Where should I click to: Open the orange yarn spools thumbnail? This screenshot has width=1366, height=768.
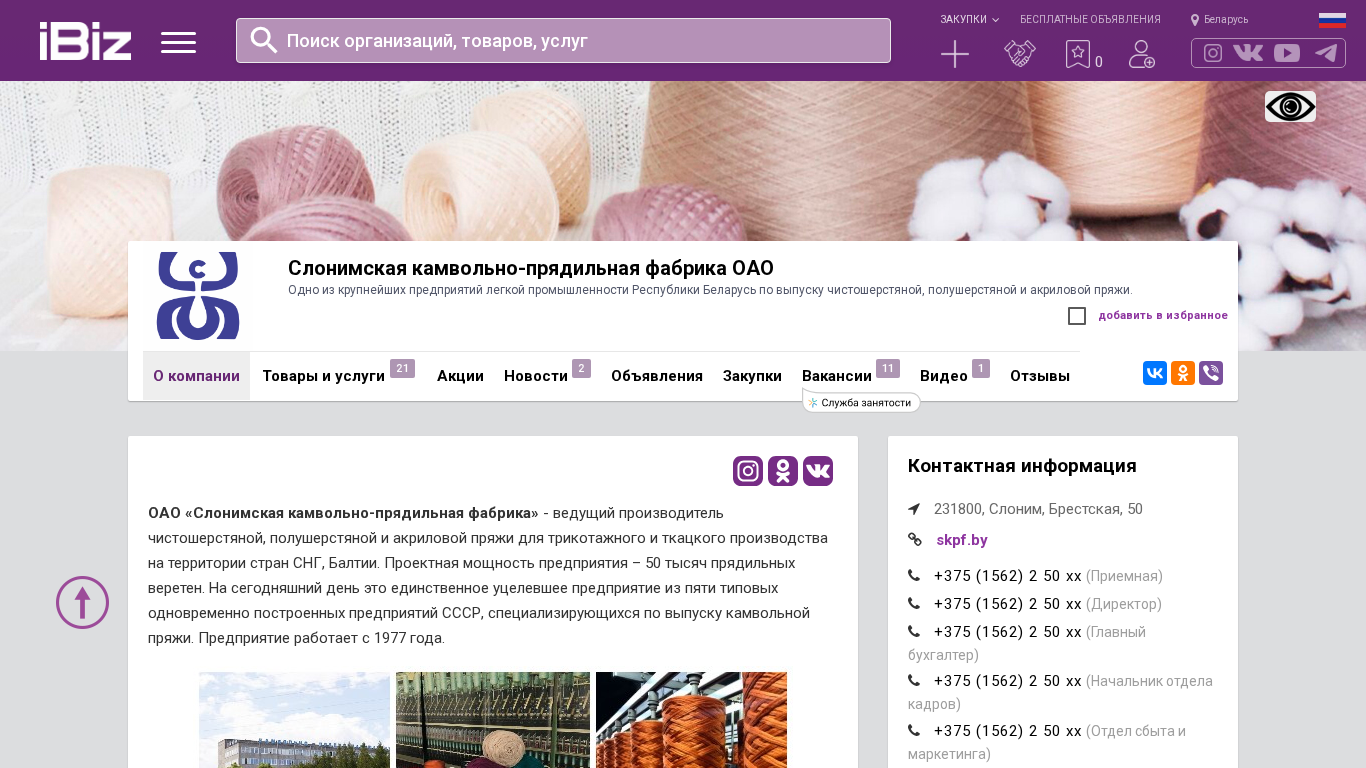pos(691,720)
